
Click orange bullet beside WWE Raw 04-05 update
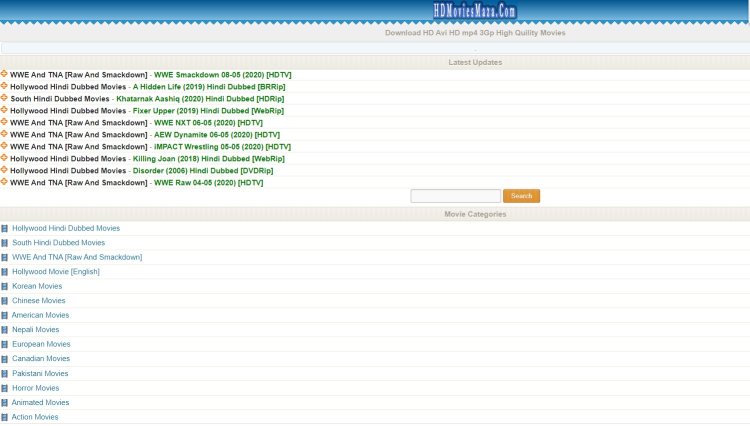pos(4,181)
